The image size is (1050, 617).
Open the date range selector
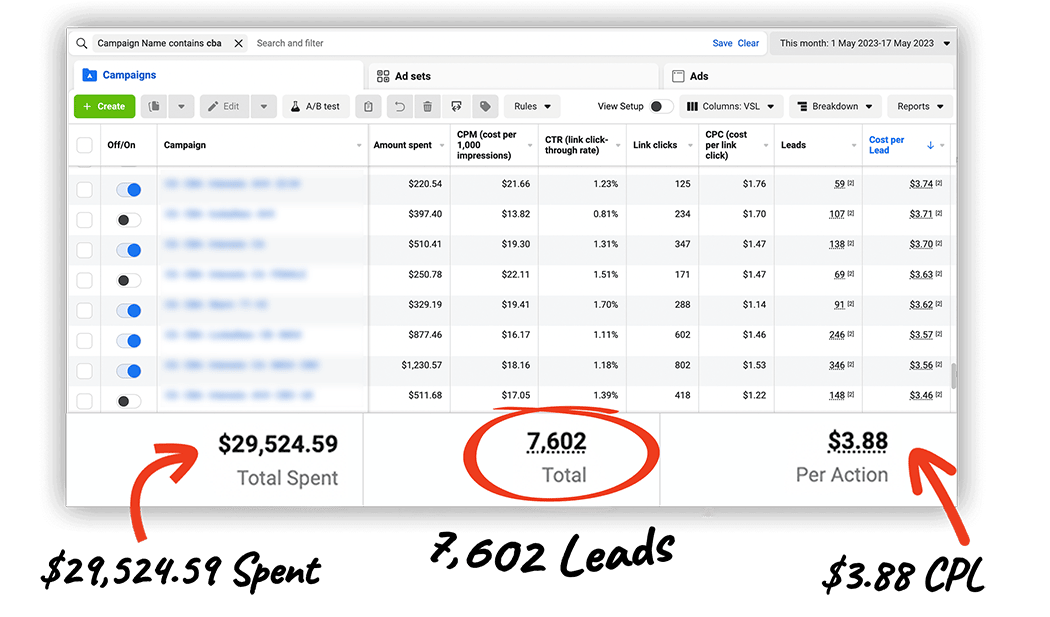[x=864, y=43]
